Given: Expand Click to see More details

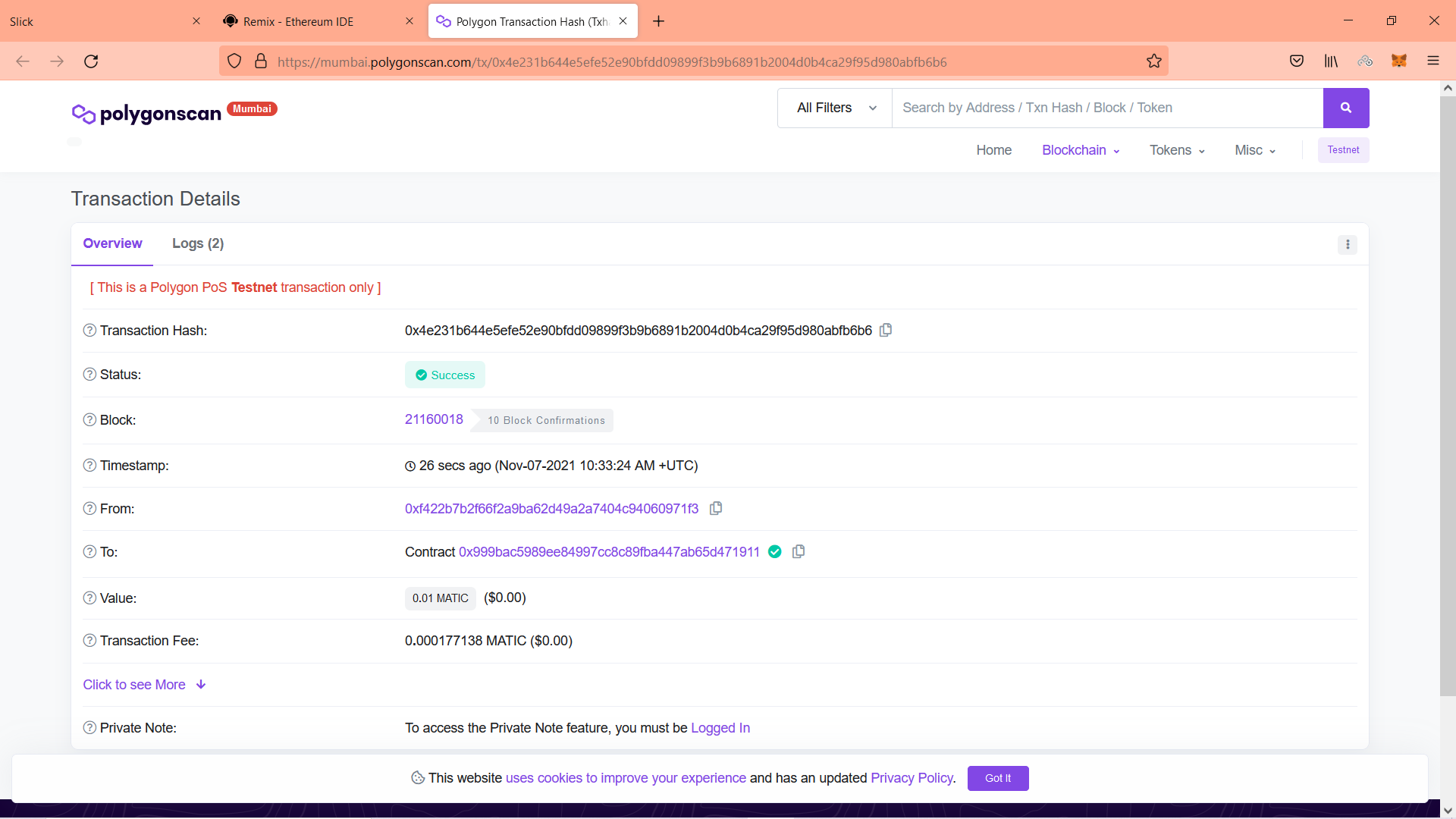Looking at the screenshot, I should (x=144, y=685).
